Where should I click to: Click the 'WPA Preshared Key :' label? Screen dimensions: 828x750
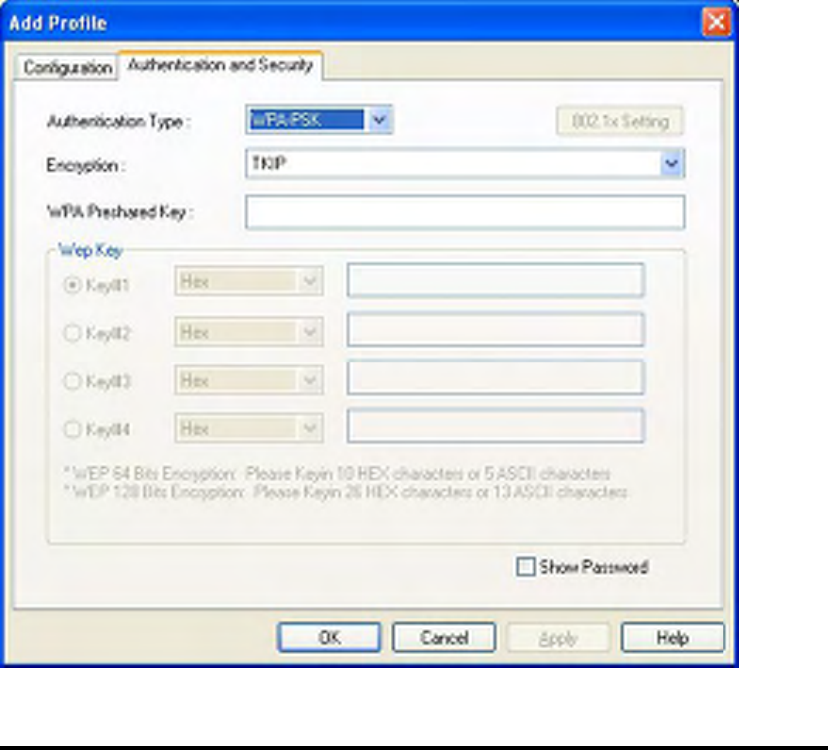pos(120,212)
